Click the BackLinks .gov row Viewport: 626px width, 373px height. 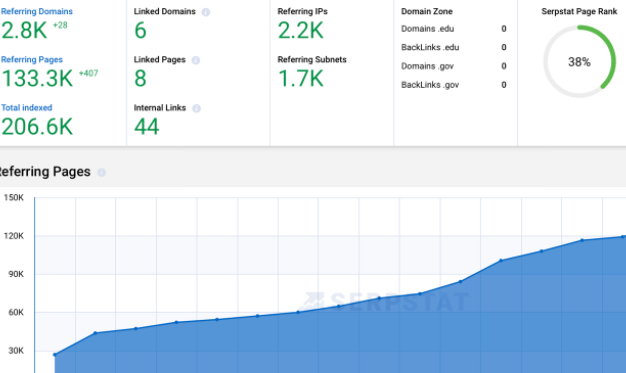pyautogui.click(x=454, y=85)
